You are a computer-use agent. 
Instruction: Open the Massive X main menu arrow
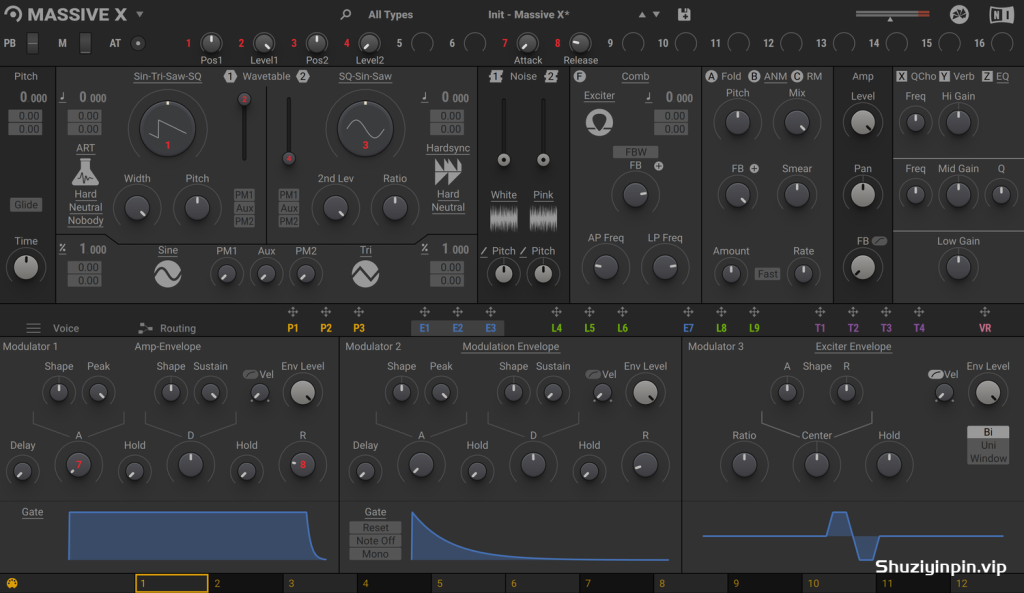(x=140, y=14)
